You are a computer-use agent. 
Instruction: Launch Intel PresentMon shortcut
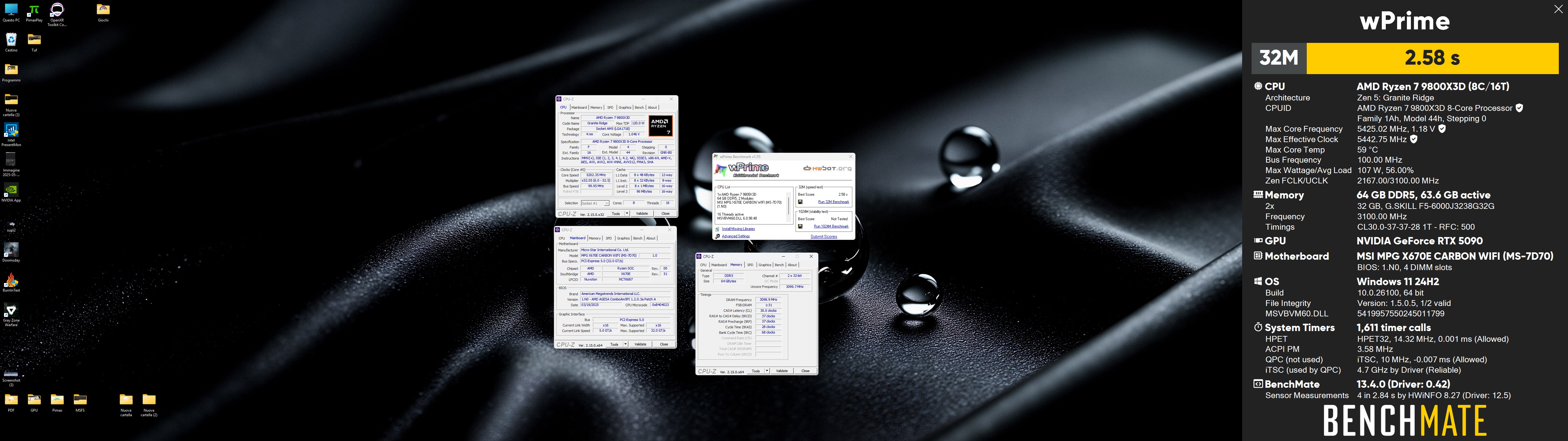11,135
